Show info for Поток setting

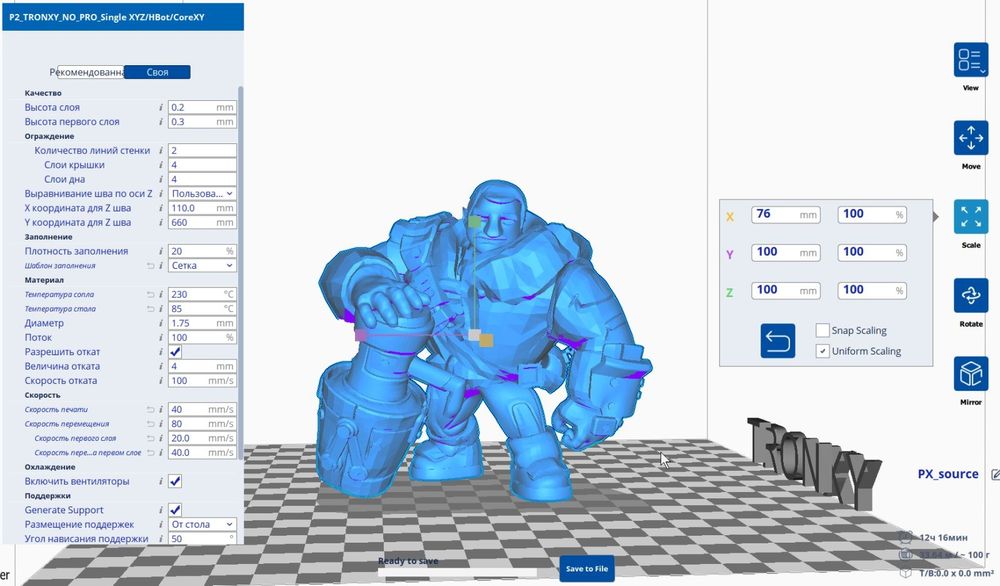click(x=161, y=337)
